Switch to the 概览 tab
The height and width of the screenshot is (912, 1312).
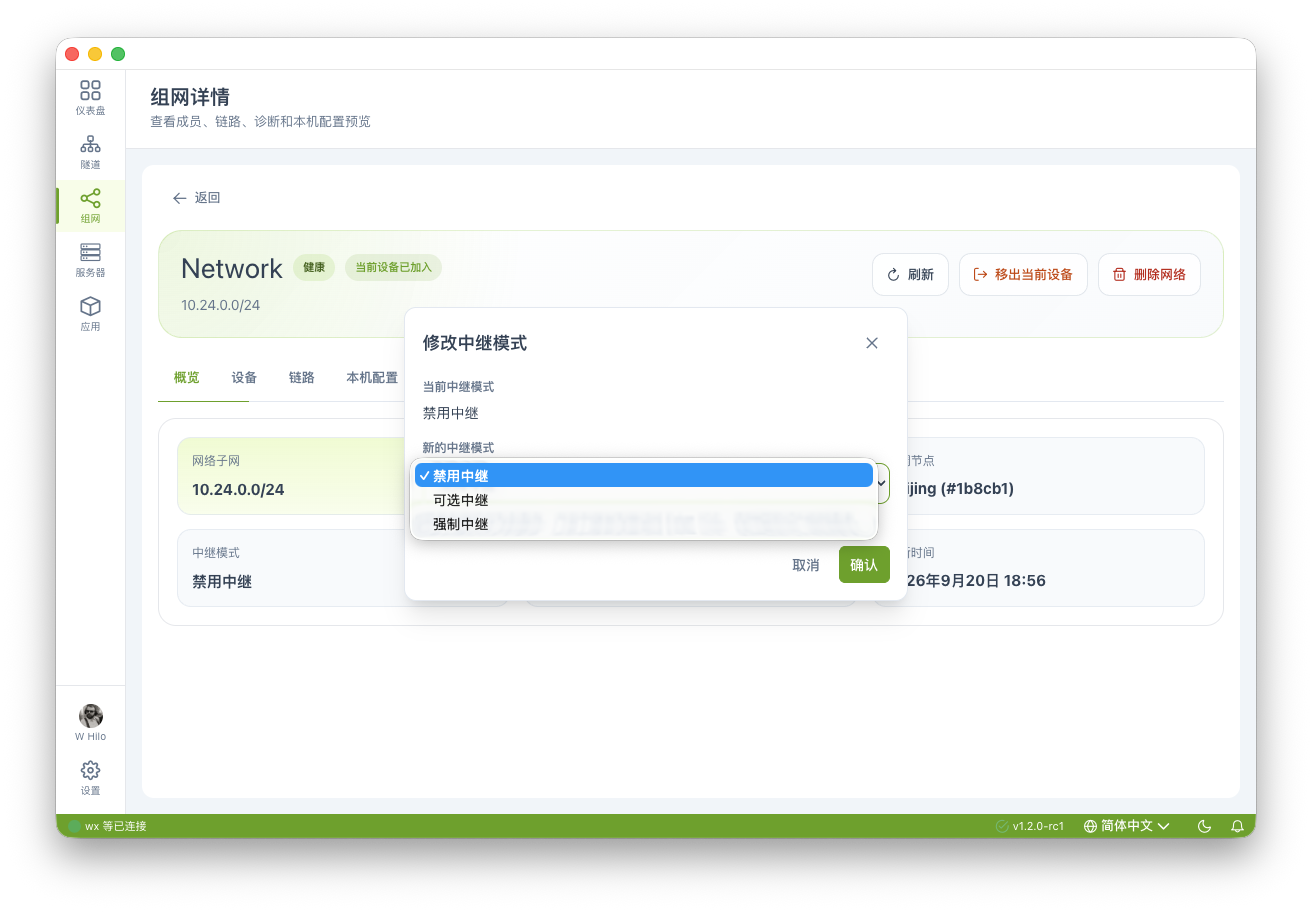187,377
